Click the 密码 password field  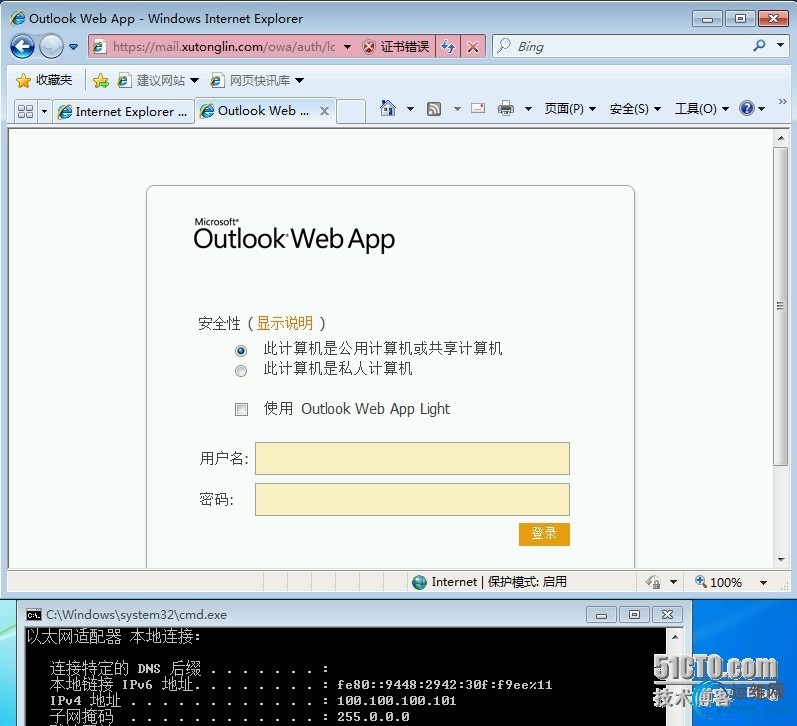point(412,499)
